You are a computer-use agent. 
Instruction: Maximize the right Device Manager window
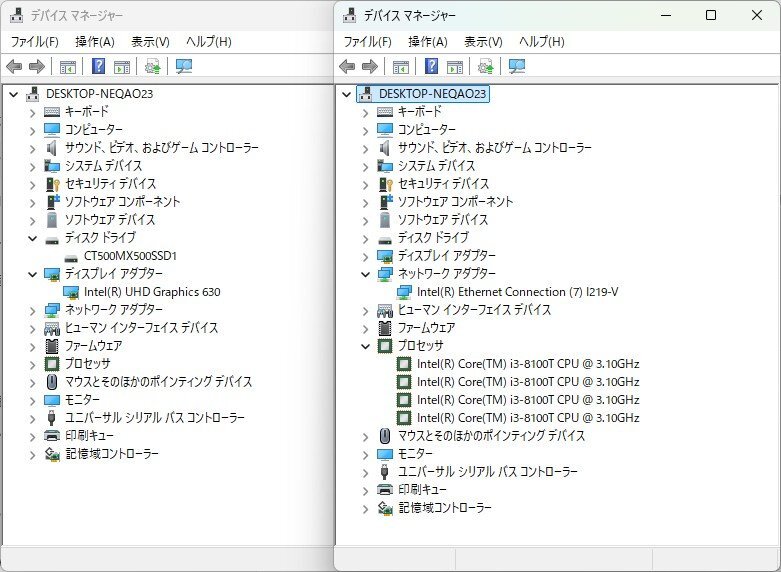click(x=711, y=15)
